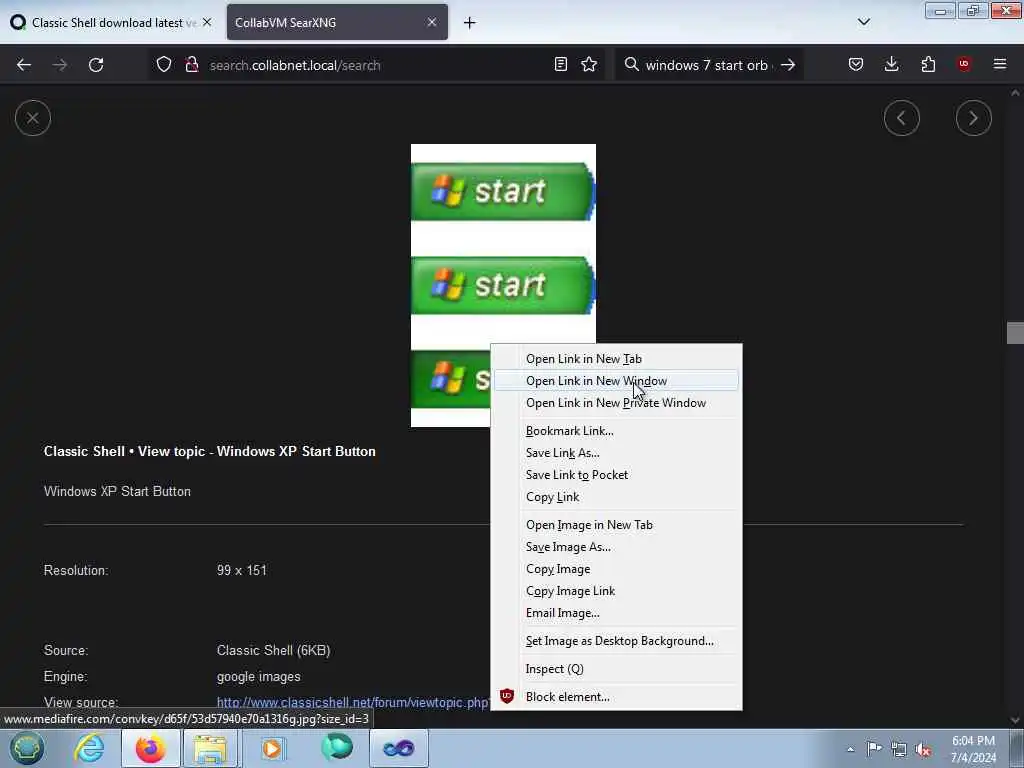
Task: Bookmark this page with the star icon
Action: coord(589,65)
